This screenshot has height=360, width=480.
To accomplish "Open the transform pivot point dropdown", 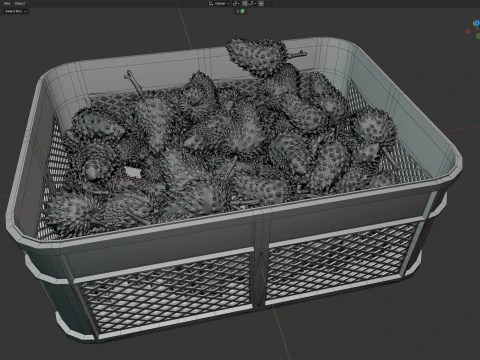I will coord(236,3).
